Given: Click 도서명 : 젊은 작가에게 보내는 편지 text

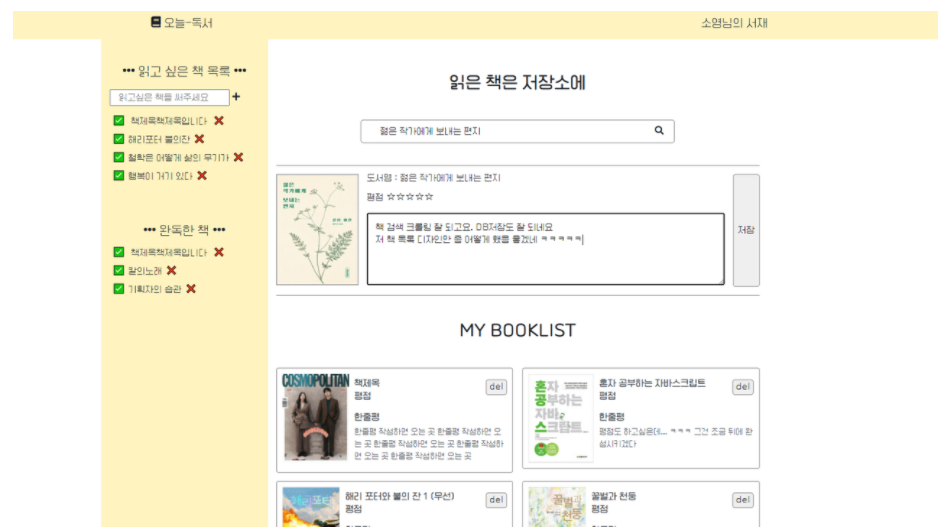Looking at the screenshot, I should click(x=433, y=178).
